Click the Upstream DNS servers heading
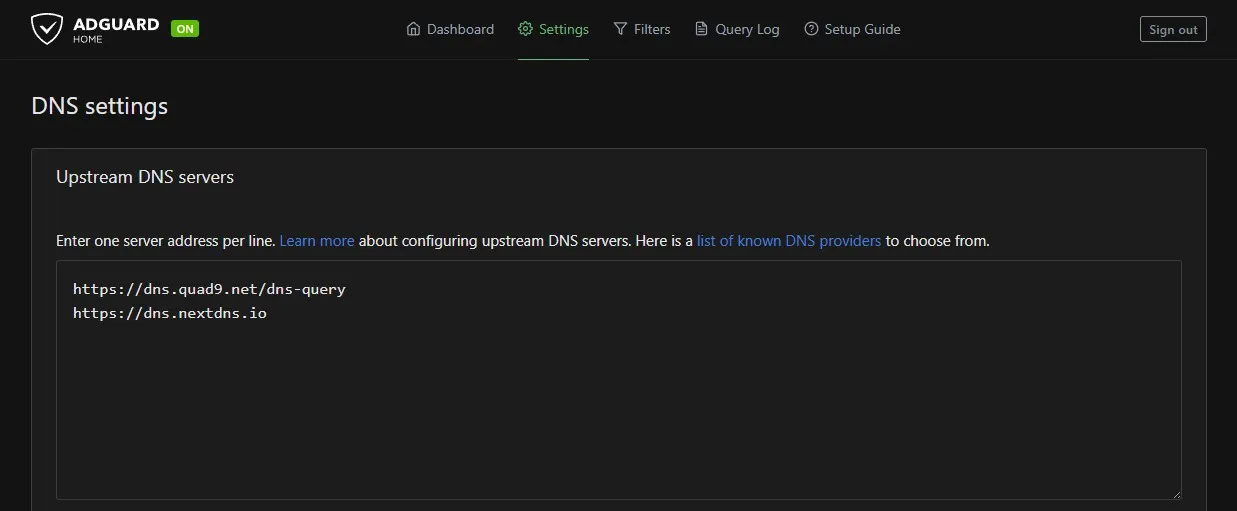 pyautogui.click(x=145, y=177)
